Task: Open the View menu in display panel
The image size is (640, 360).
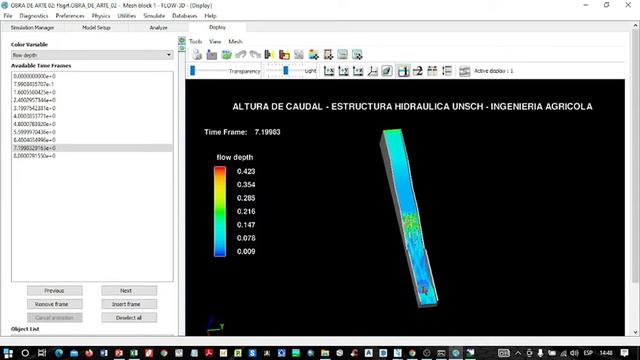Action: click(x=215, y=41)
